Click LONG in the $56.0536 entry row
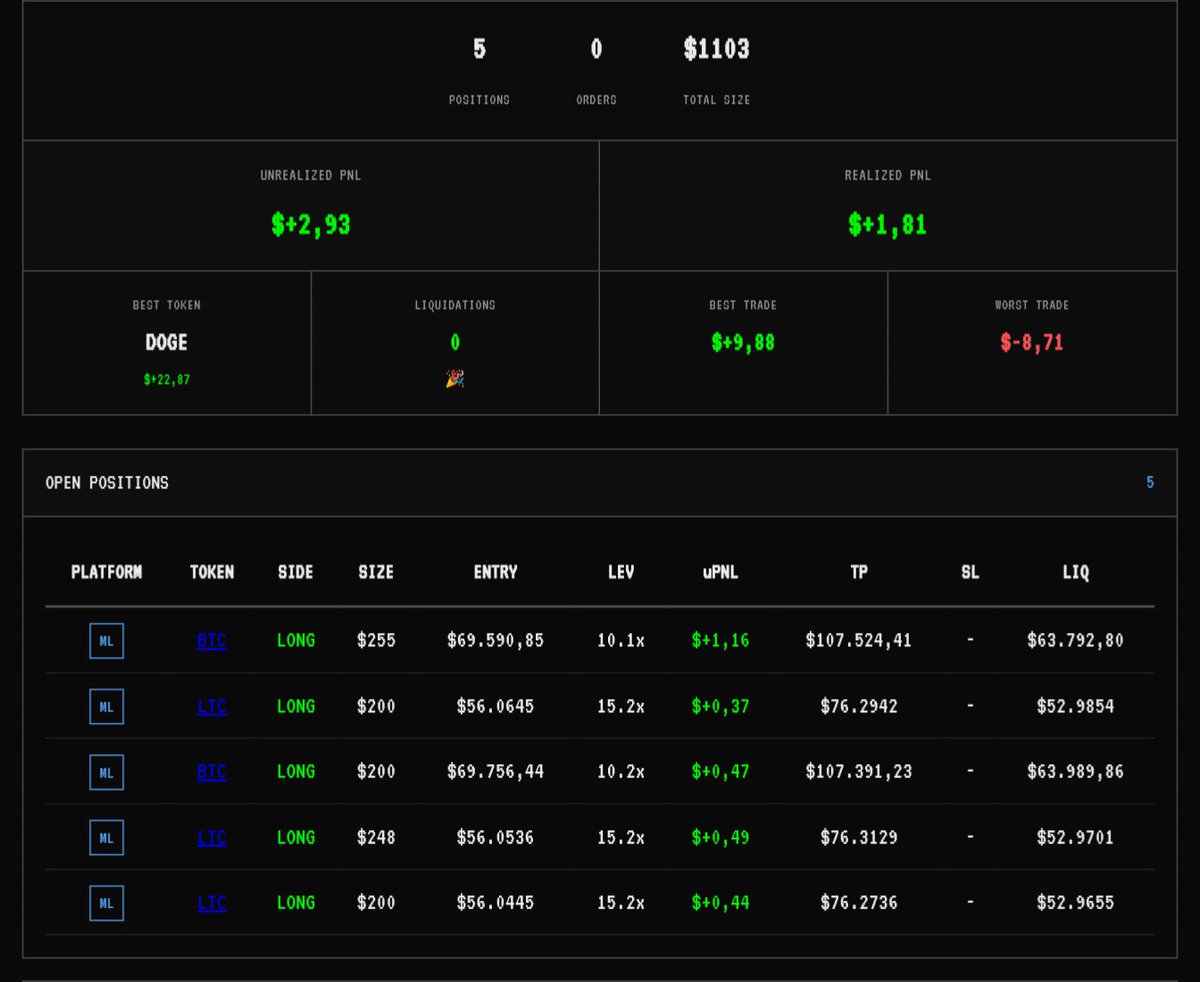The height and width of the screenshot is (982, 1200). (x=296, y=838)
